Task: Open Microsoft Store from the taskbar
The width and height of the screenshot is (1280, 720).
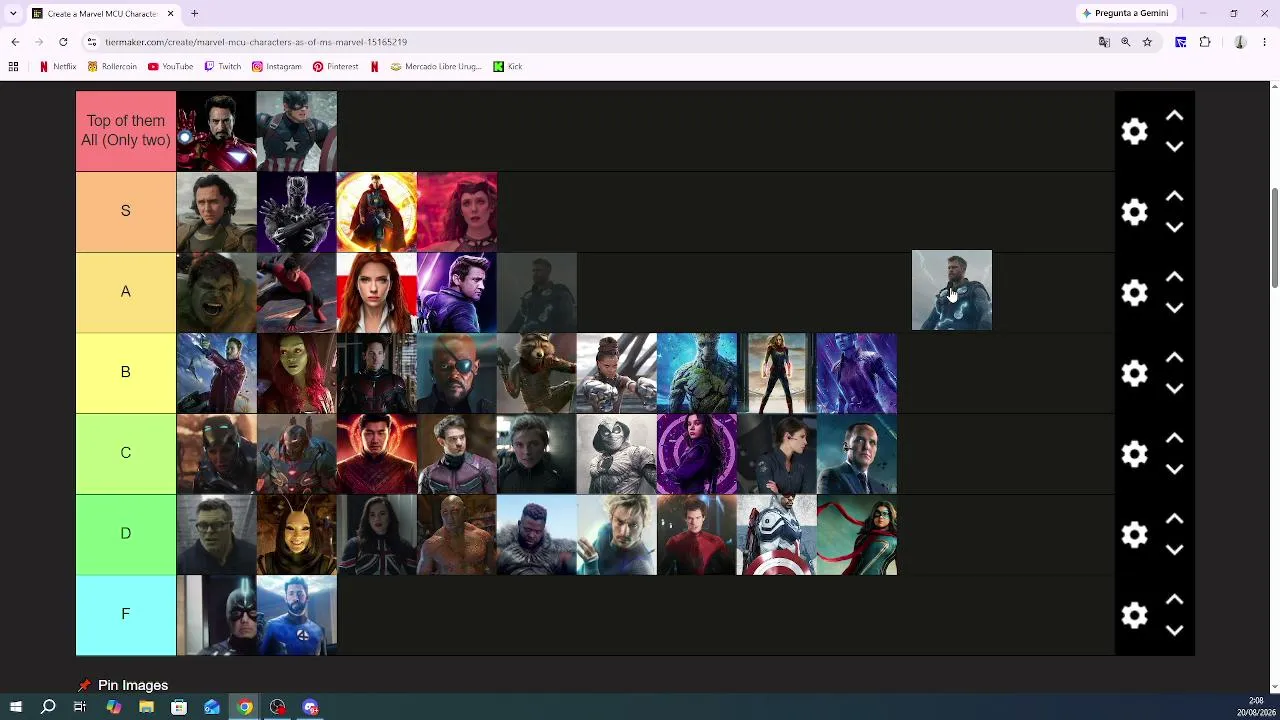Action: pyautogui.click(x=179, y=707)
